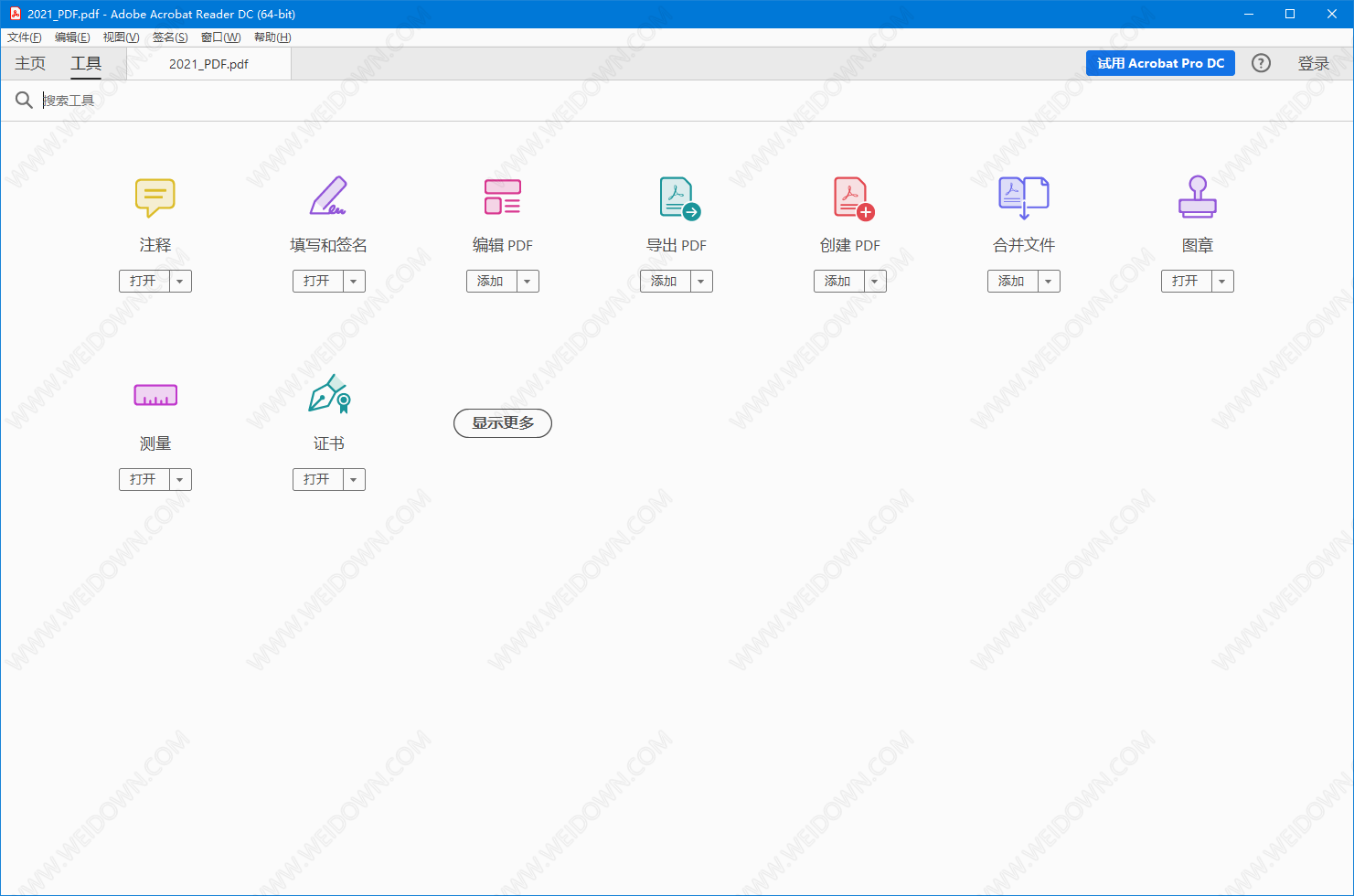Viewport: 1354px width, 896px height.
Task: Click the 试用 Acrobat Pro DC button
Action: tap(1160, 63)
